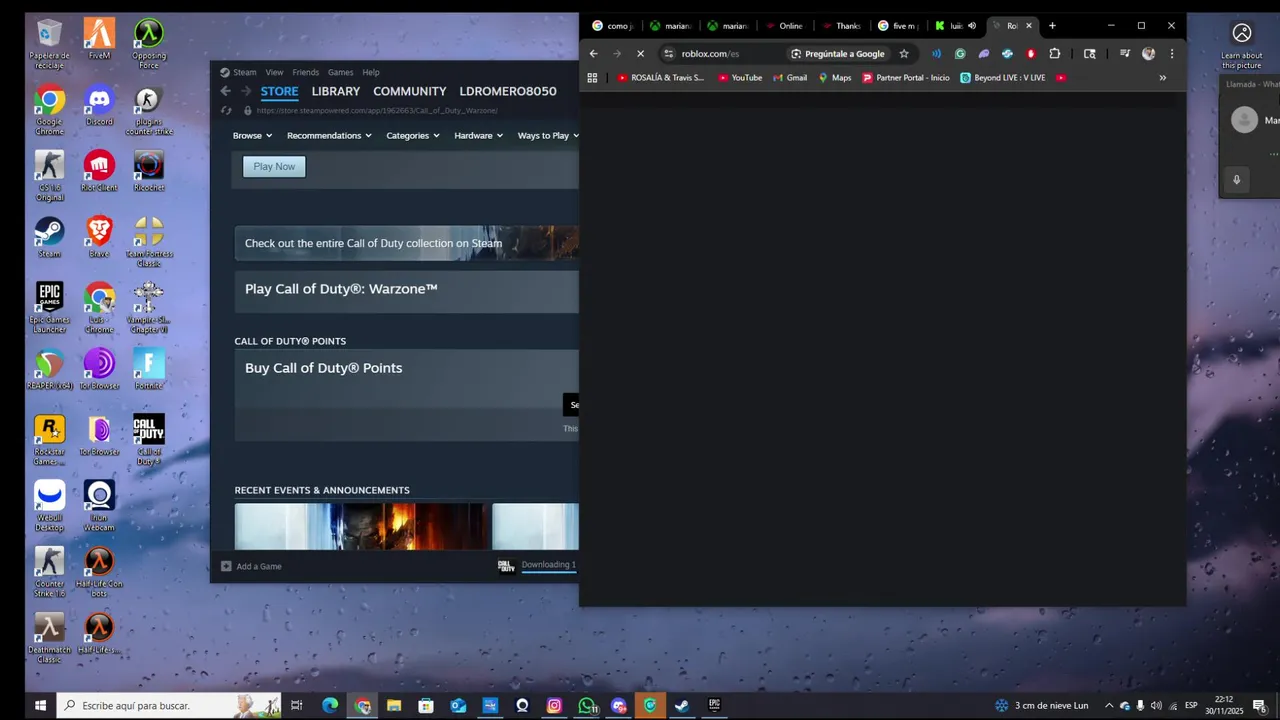Expand Steam Ways to Play dropdown
This screenshot has height=720, width=1280.
[548, 136]
